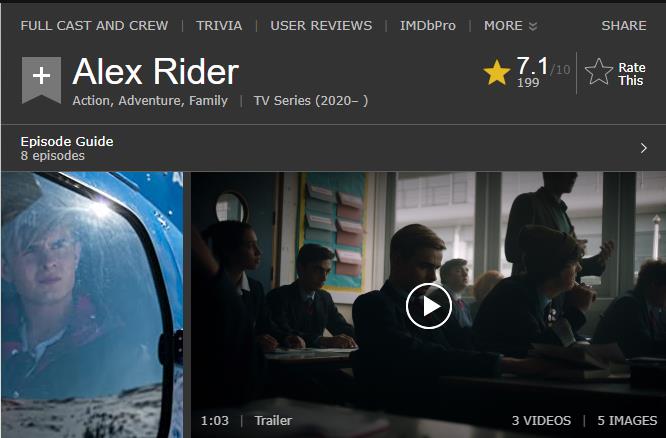This screenshot has width=666, height=438.
Task: Select the Family genre link
Action: click(208, 101)
